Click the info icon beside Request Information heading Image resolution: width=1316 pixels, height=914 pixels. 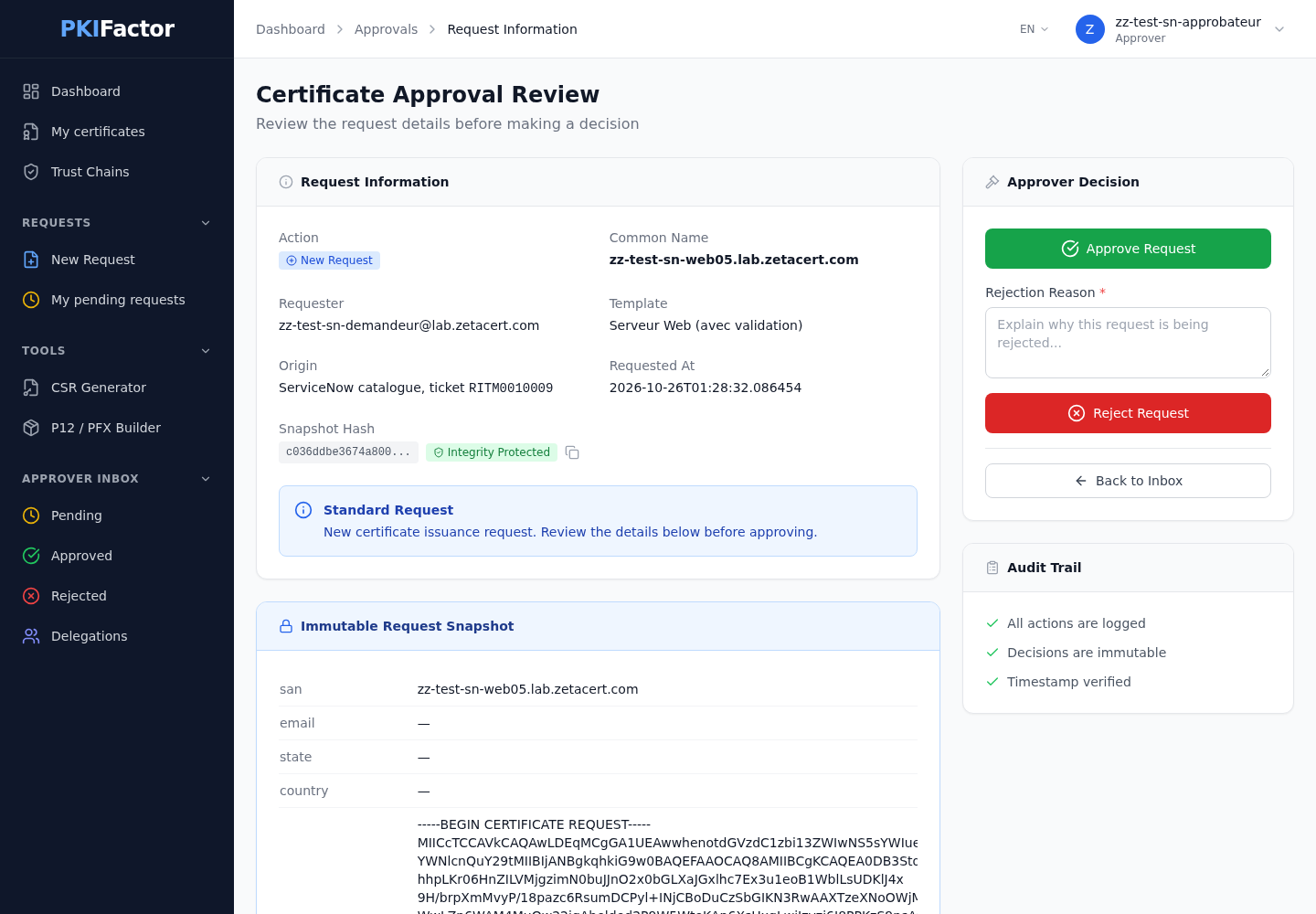pyautogui.click(x=286, y=182)
